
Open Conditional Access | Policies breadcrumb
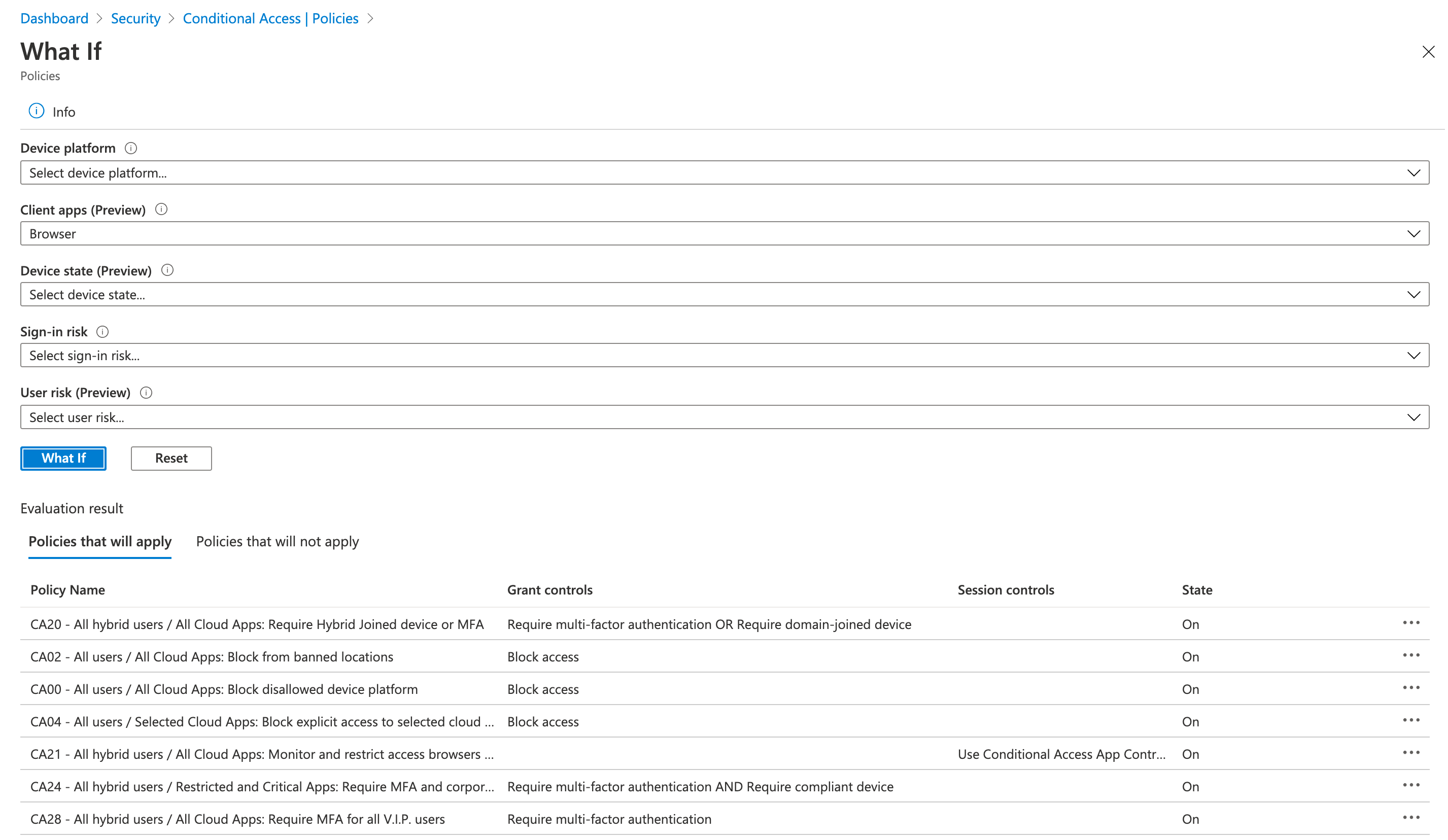[x=270, y=18]
